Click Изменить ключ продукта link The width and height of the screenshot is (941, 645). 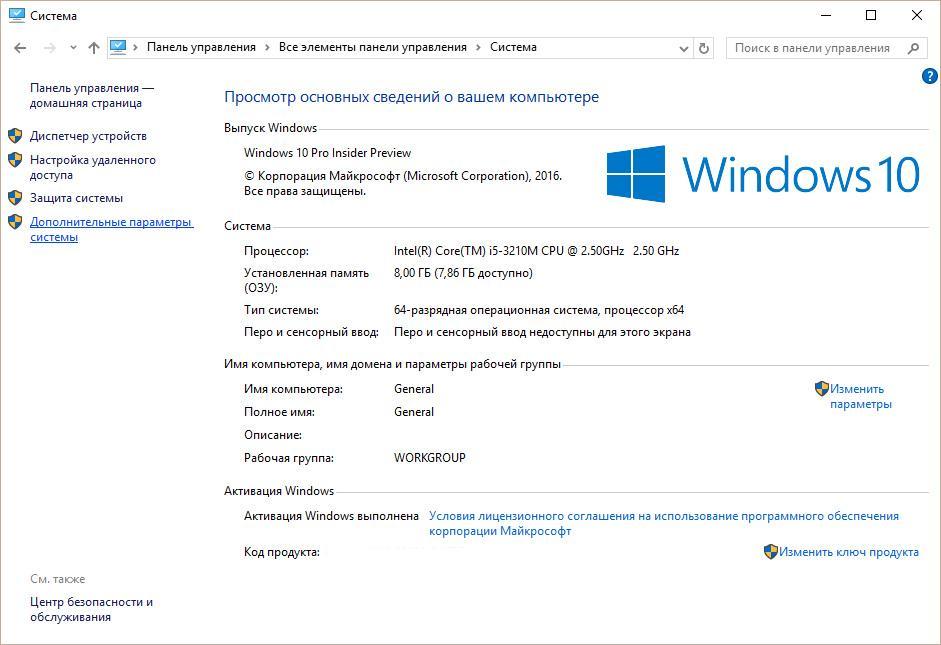click(x=849, y=552)
